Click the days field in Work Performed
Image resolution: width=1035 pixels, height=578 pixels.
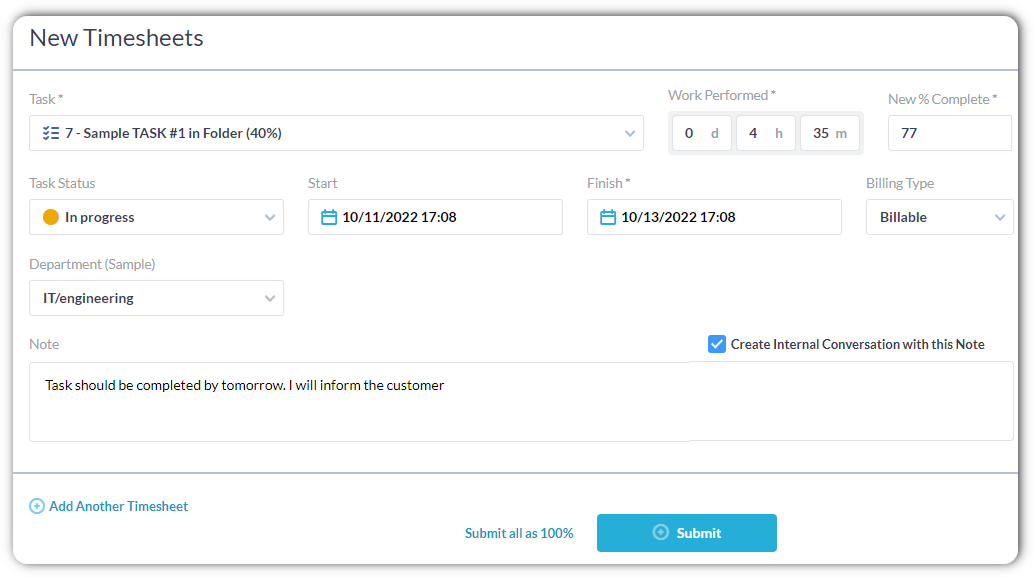(700, 133)
